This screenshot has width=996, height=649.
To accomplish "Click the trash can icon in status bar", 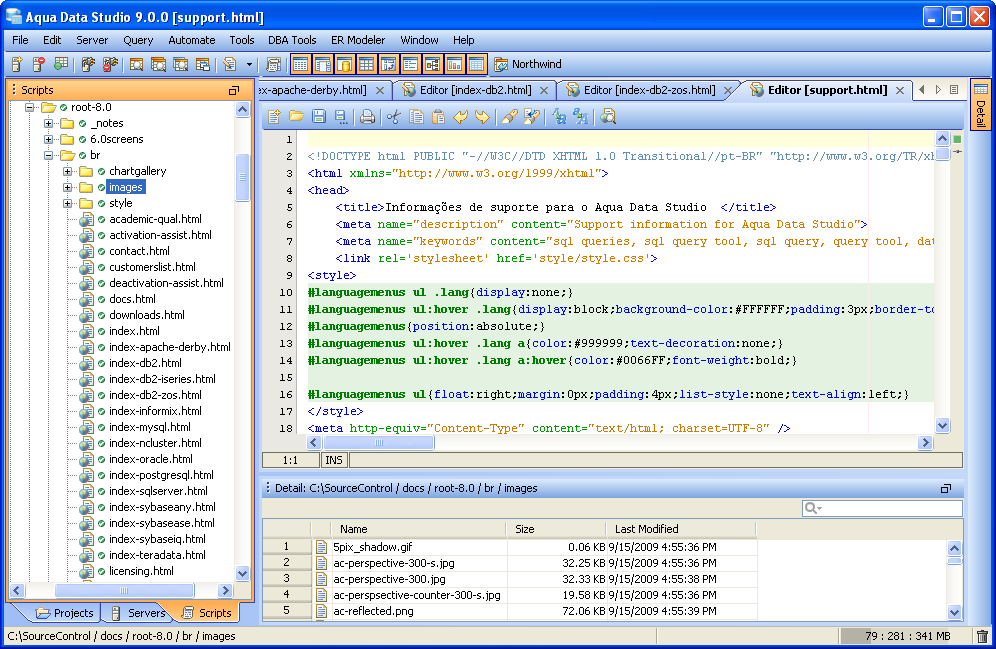I will 982,636.
